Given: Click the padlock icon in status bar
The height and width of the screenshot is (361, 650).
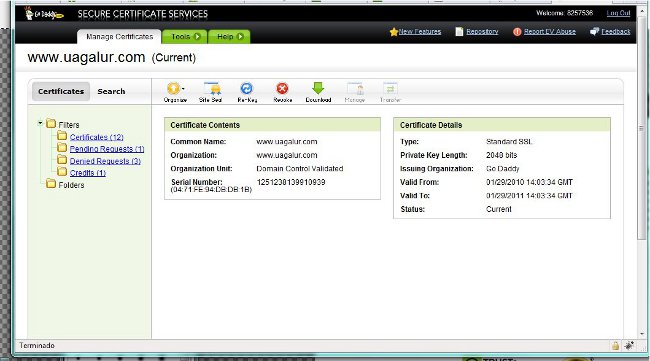Looking at the screenshot, I should tap(615, 346).
